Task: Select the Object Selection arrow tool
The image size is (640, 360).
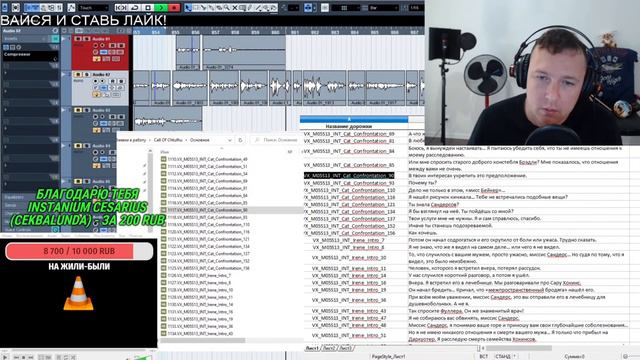Action: (x=188, y=8)
